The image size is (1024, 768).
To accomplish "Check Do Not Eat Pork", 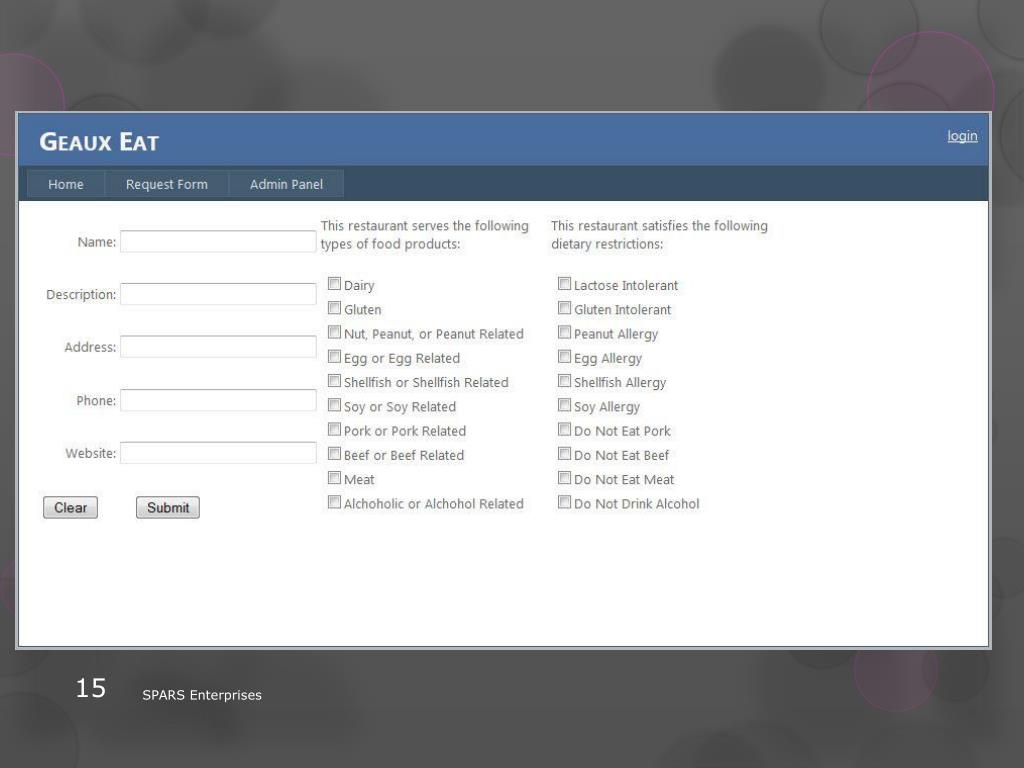I will pos(564,430).
